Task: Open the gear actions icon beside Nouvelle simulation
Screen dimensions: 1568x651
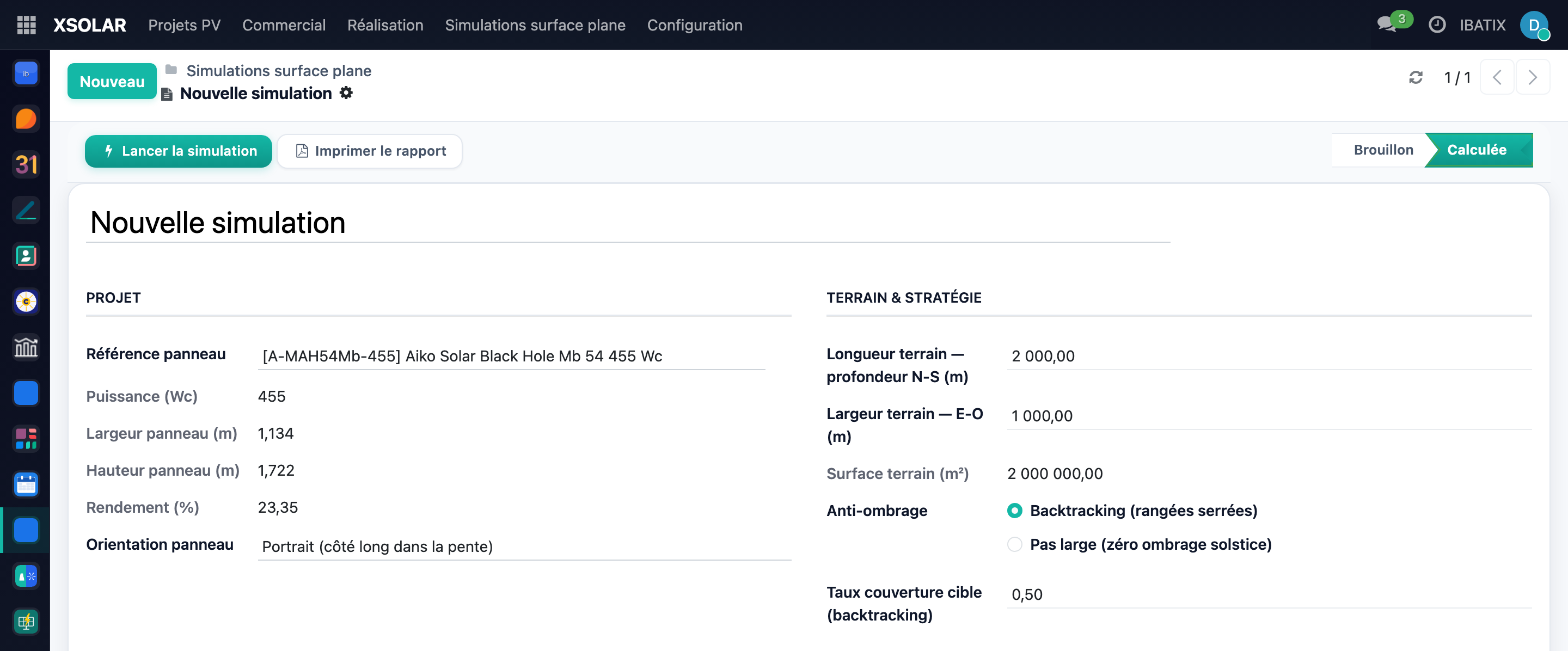Action: pos(346,93)
